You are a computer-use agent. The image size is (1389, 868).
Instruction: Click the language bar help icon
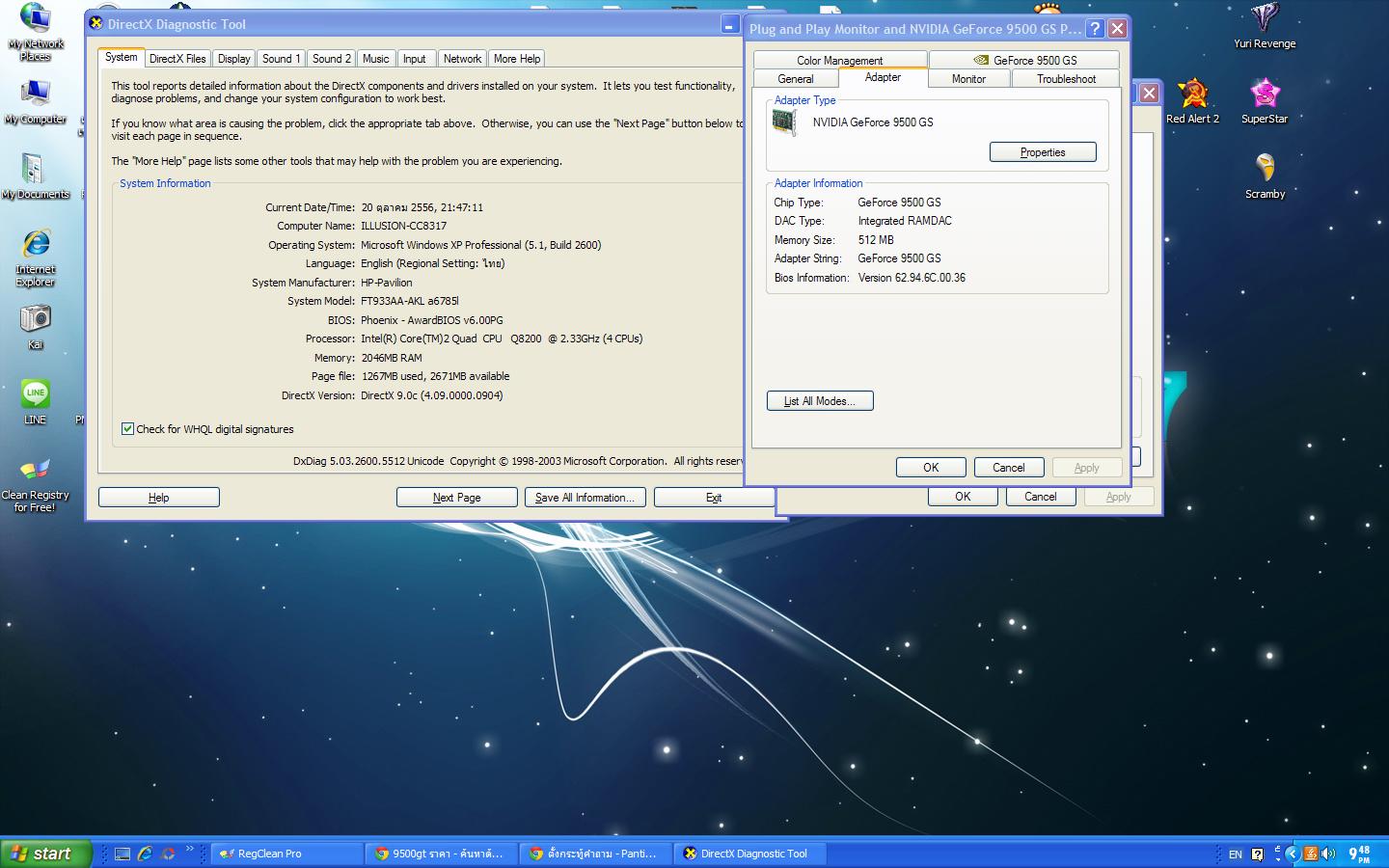pos(1257,854)
